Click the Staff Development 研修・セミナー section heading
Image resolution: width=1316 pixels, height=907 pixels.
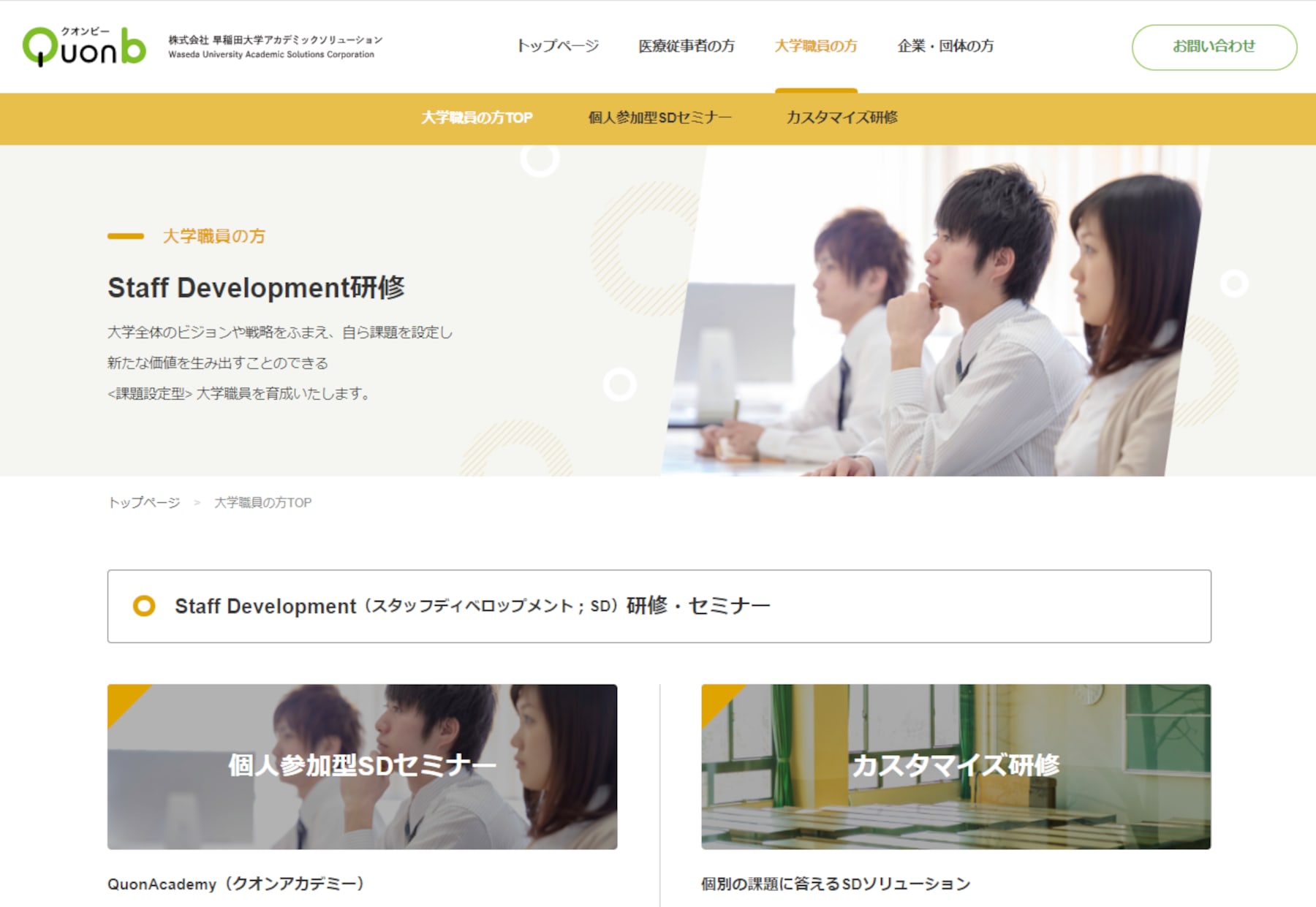pos(472,606)
